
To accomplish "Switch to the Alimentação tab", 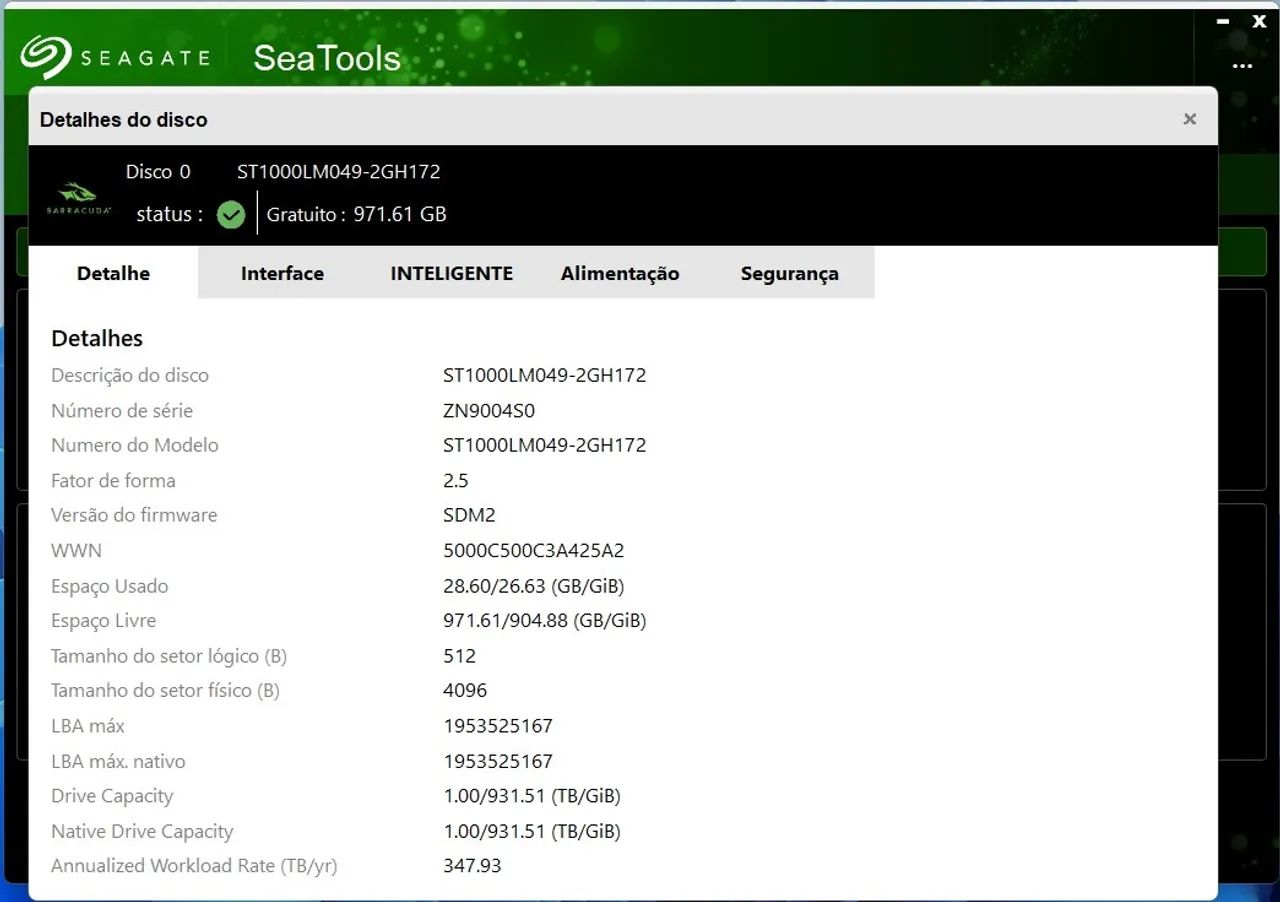I will click(620, 273).
